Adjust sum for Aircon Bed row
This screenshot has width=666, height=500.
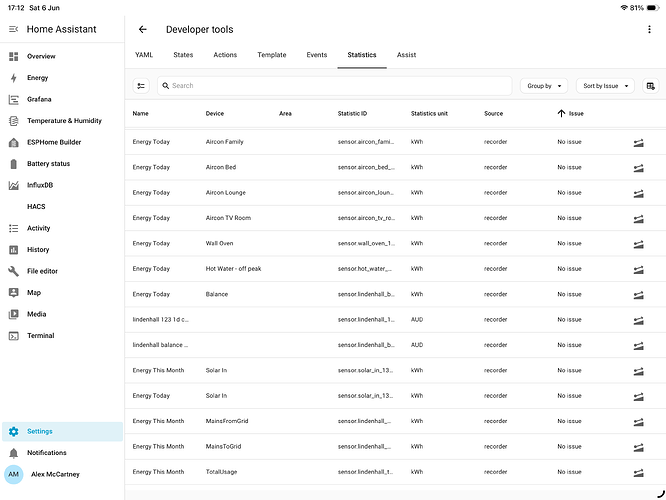638,168
